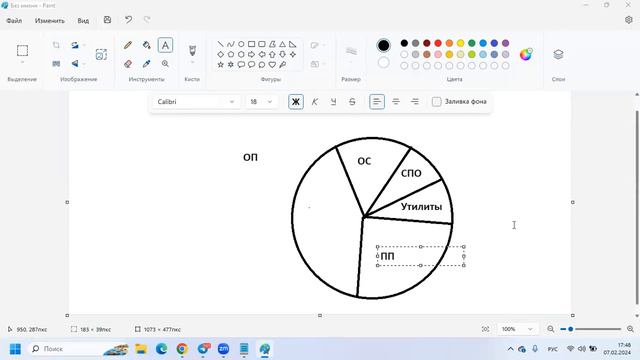Select the Magnifier tool
The image size is (640, 360).
coord(165,64)
